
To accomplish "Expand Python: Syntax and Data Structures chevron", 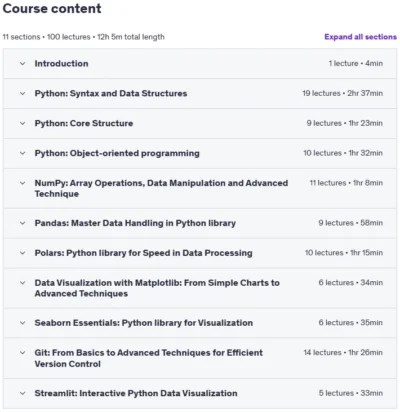I will (22, 93).
